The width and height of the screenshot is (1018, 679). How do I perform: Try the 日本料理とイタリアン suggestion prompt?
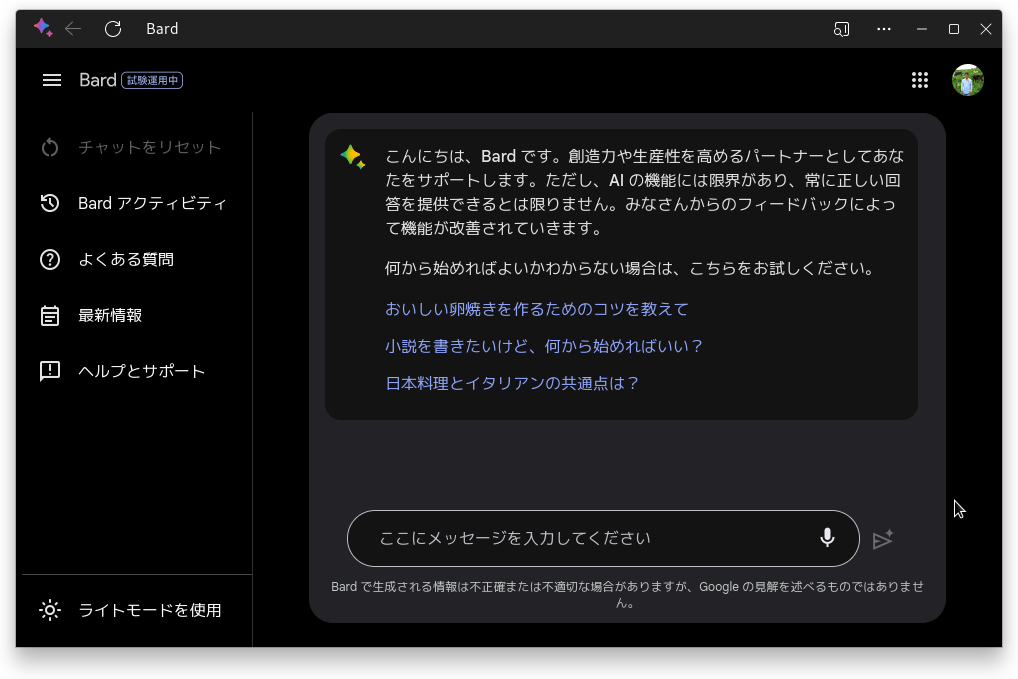pos(512,383)
